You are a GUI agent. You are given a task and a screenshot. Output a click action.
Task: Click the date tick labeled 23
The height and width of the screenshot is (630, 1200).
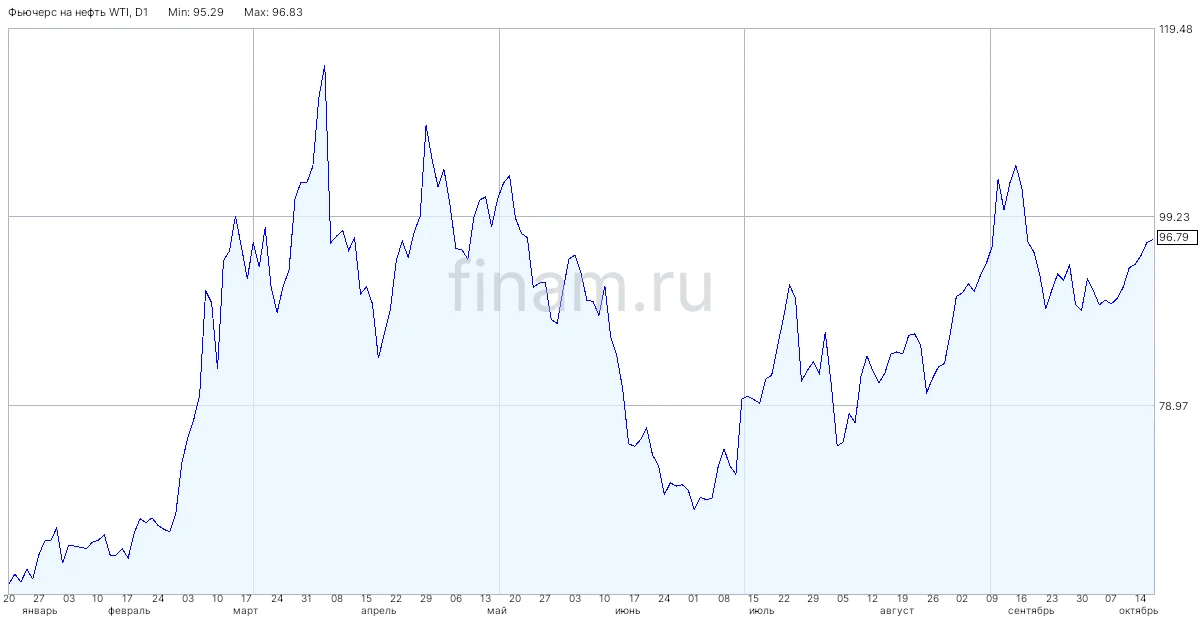1052,598
